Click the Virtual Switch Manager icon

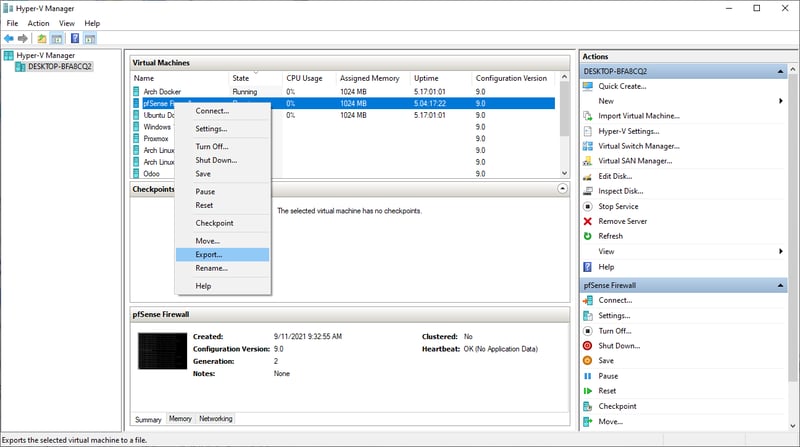click(588, 146)
